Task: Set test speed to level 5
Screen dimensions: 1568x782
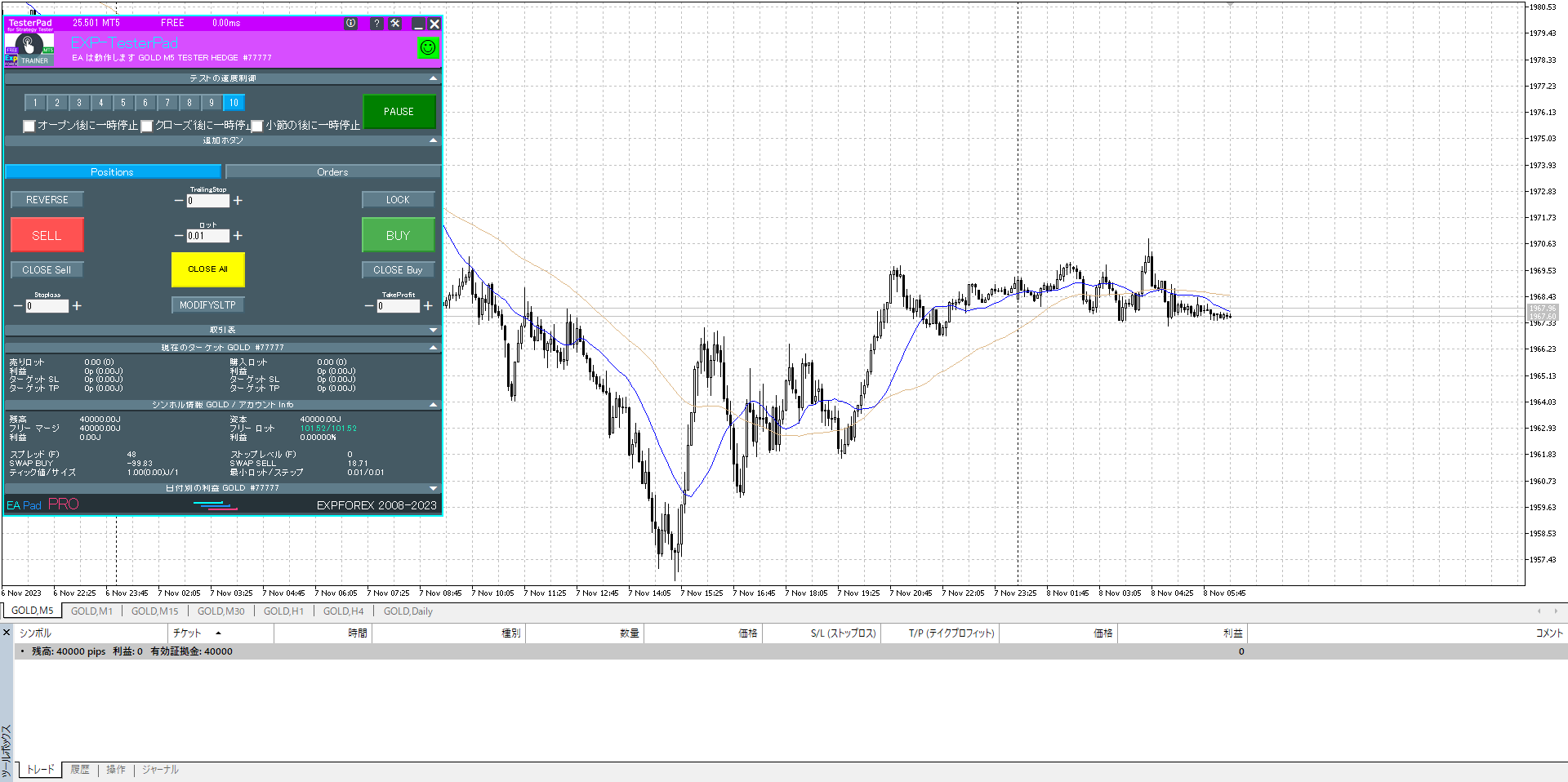Action: [123, 103]
